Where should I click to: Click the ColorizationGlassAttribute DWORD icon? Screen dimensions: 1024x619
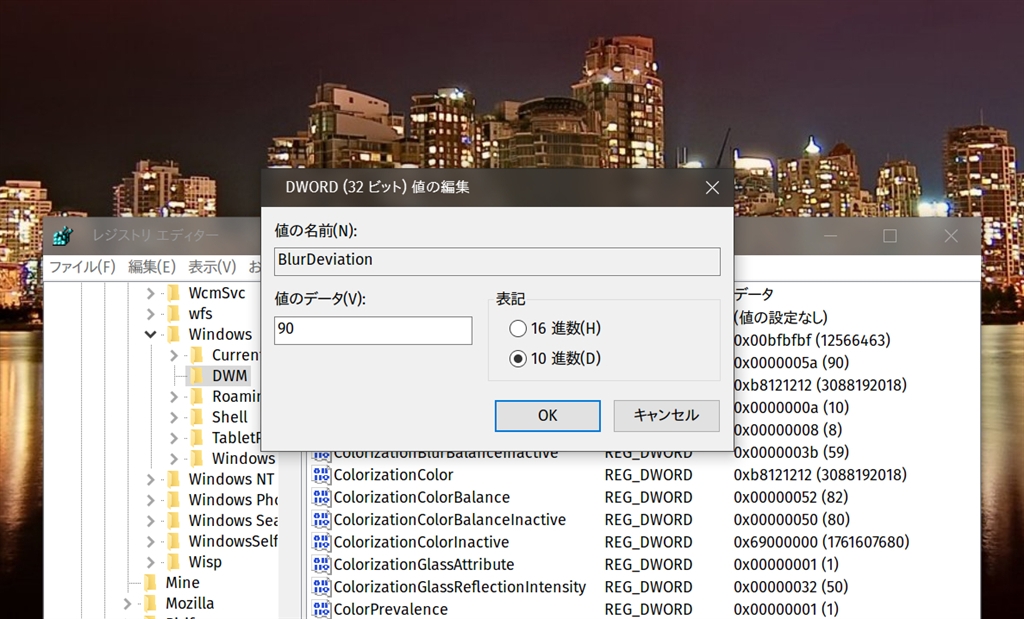(x=321, y=564)
